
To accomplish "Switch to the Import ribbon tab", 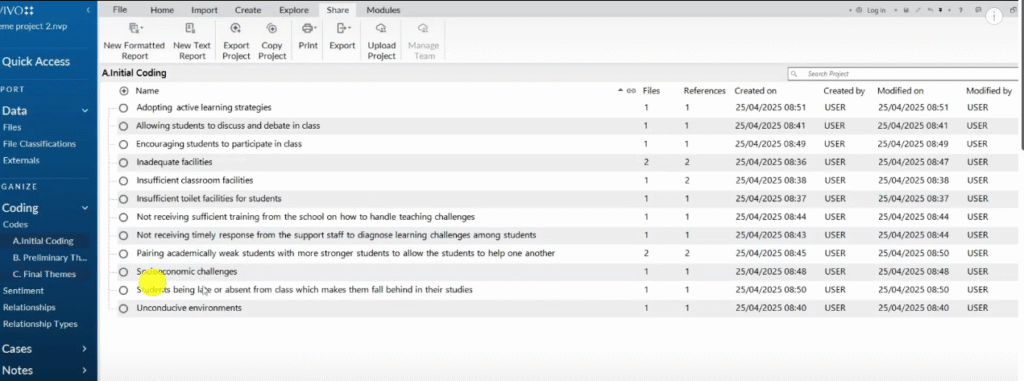I will [204, 10].
